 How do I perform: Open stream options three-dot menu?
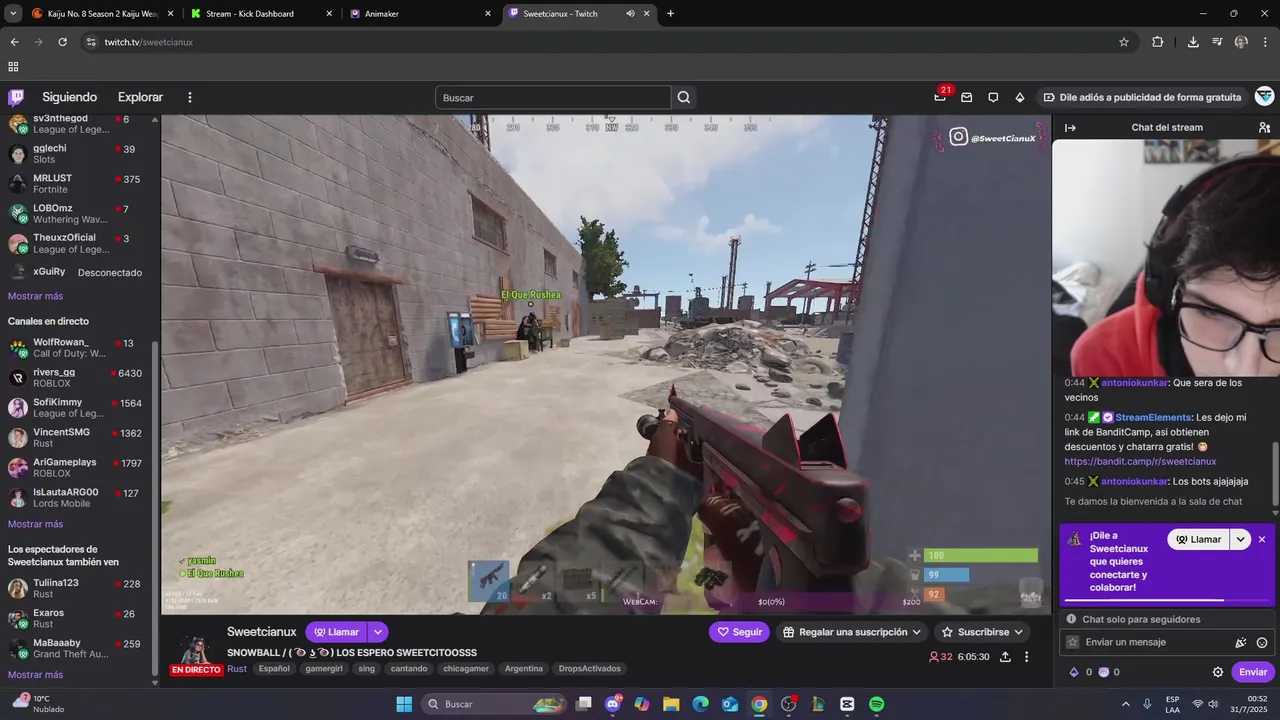pos(1026,657)
